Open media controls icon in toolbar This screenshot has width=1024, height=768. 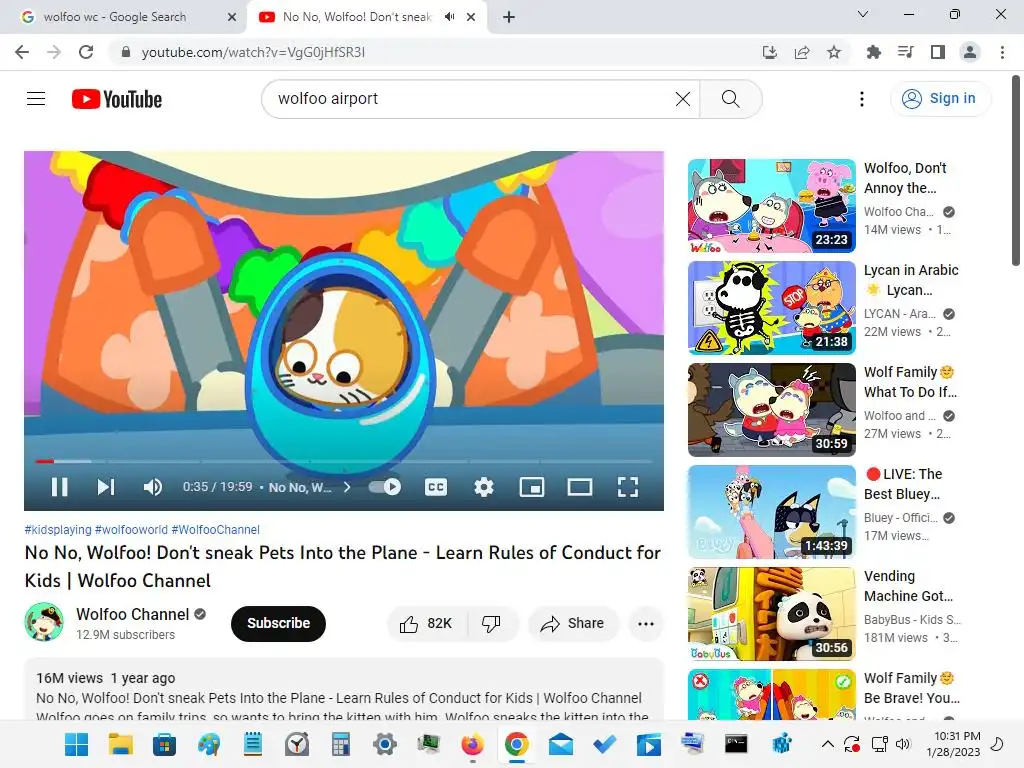[x=905, y=52]
